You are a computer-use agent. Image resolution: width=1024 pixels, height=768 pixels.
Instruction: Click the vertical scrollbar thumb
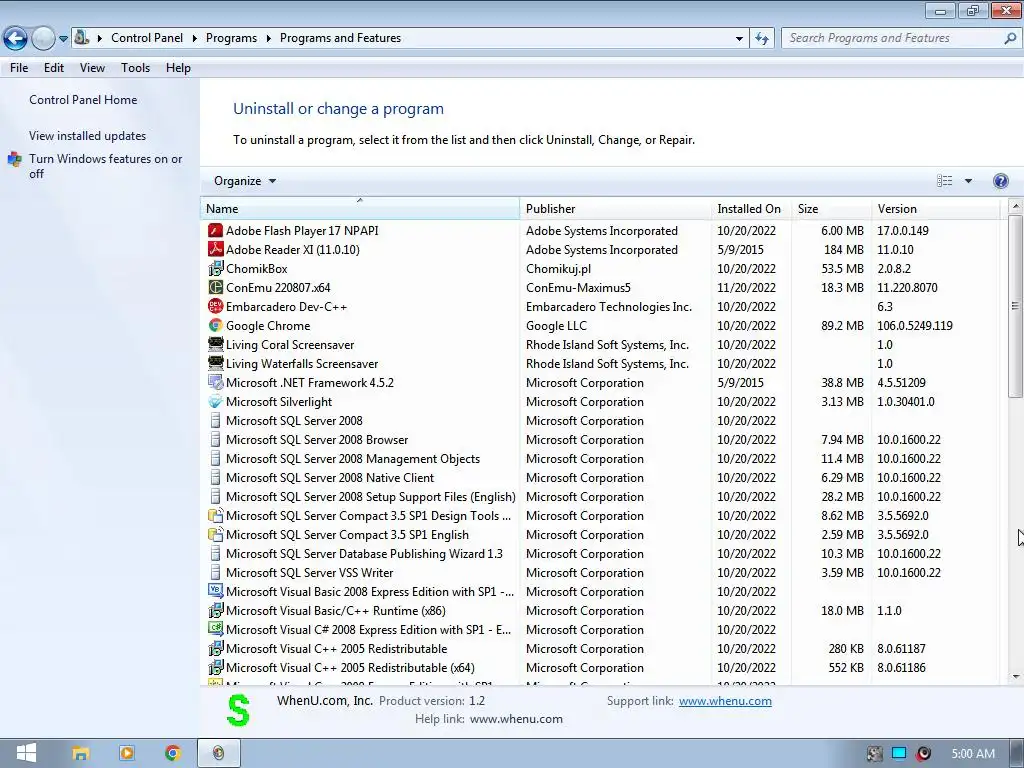pos(1015,306)
